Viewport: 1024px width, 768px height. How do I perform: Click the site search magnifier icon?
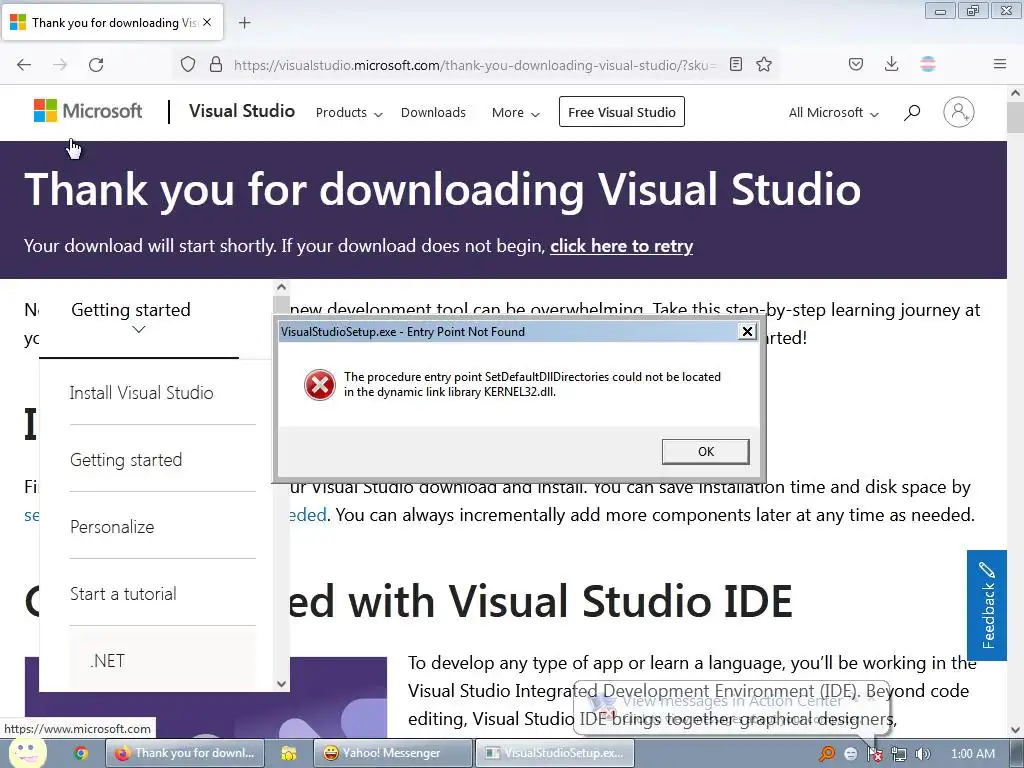[912, 112]
